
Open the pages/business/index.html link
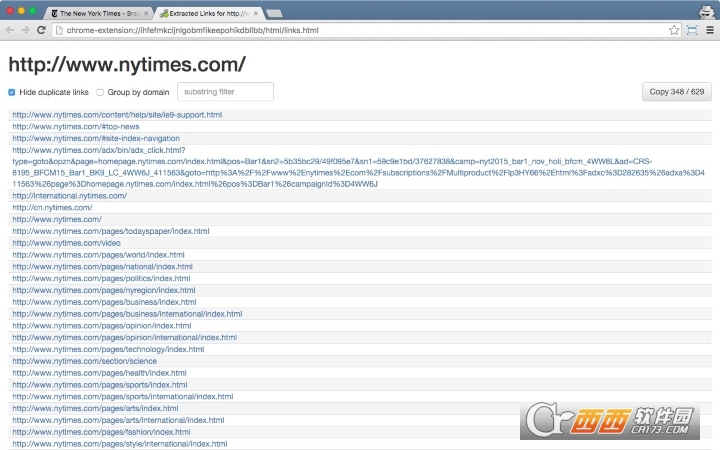[104, 302]
